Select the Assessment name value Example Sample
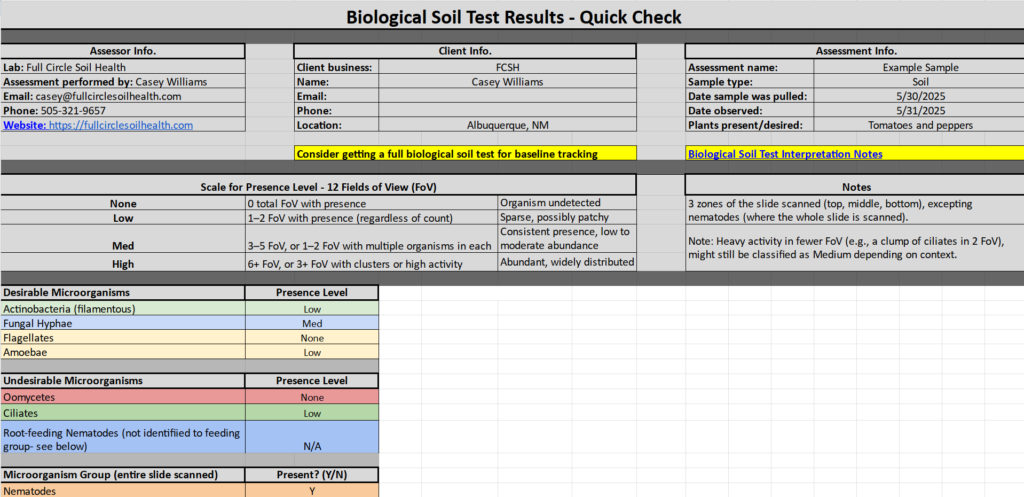 click(x=918, y=67)
